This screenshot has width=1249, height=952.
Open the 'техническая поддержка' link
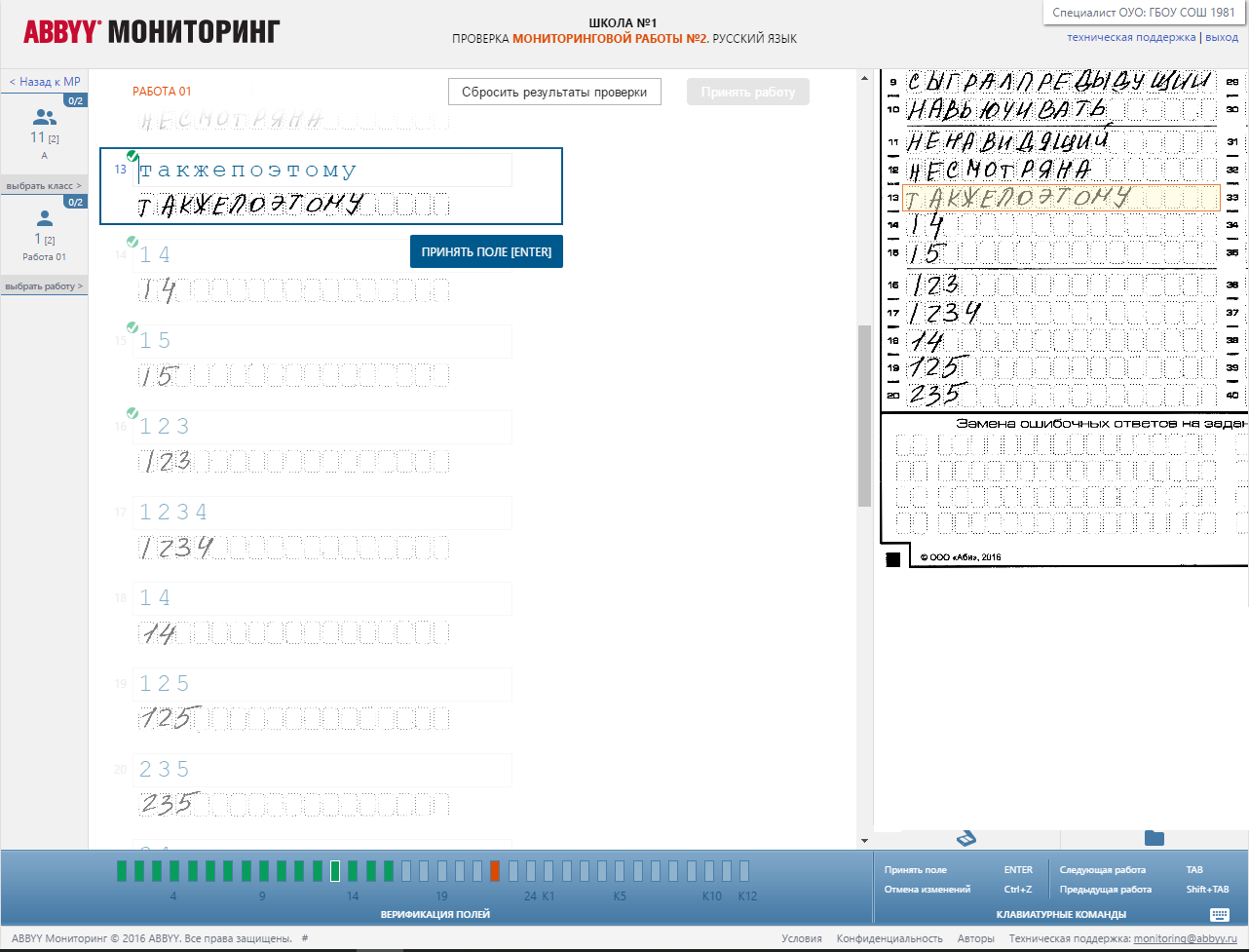click(x=1130, y=37)
